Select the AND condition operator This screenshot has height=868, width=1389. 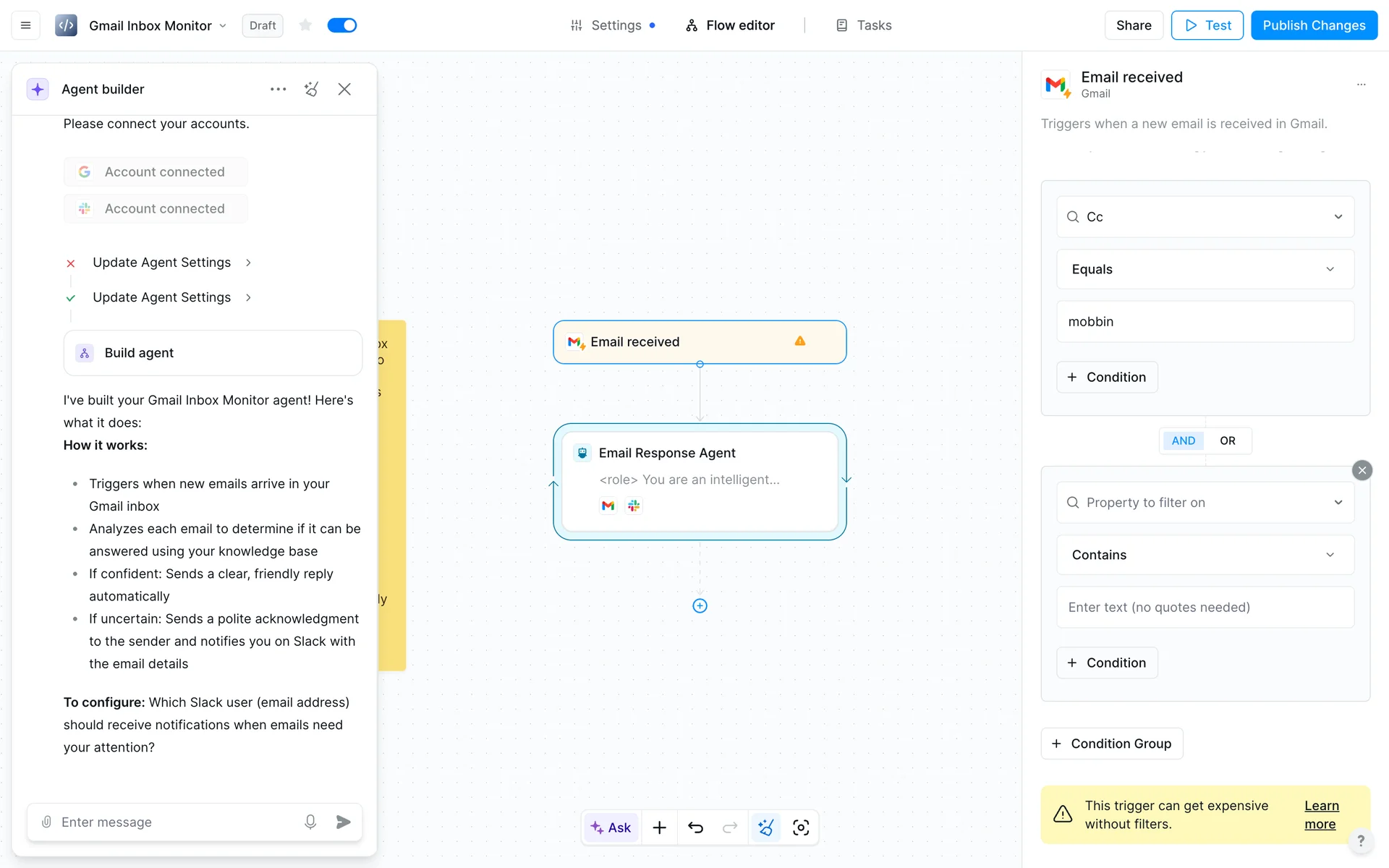coord(1183,441)
